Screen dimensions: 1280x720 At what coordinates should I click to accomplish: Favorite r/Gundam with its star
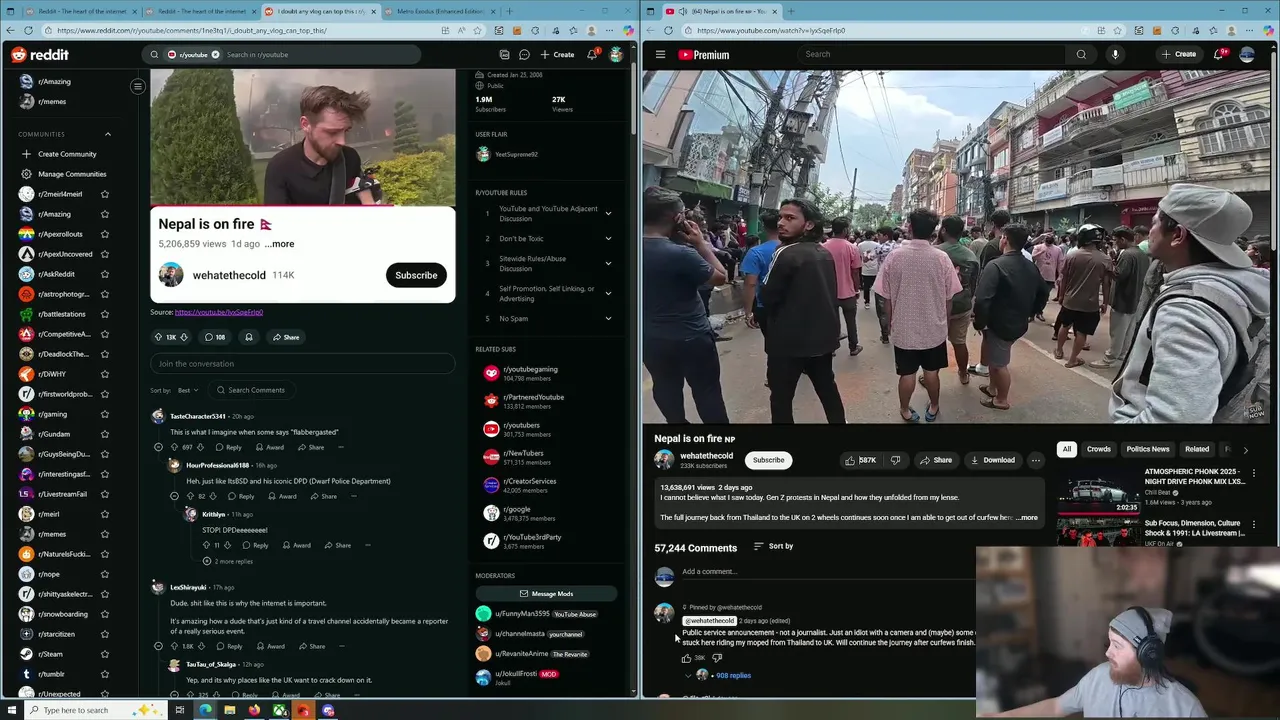[105, 434]
